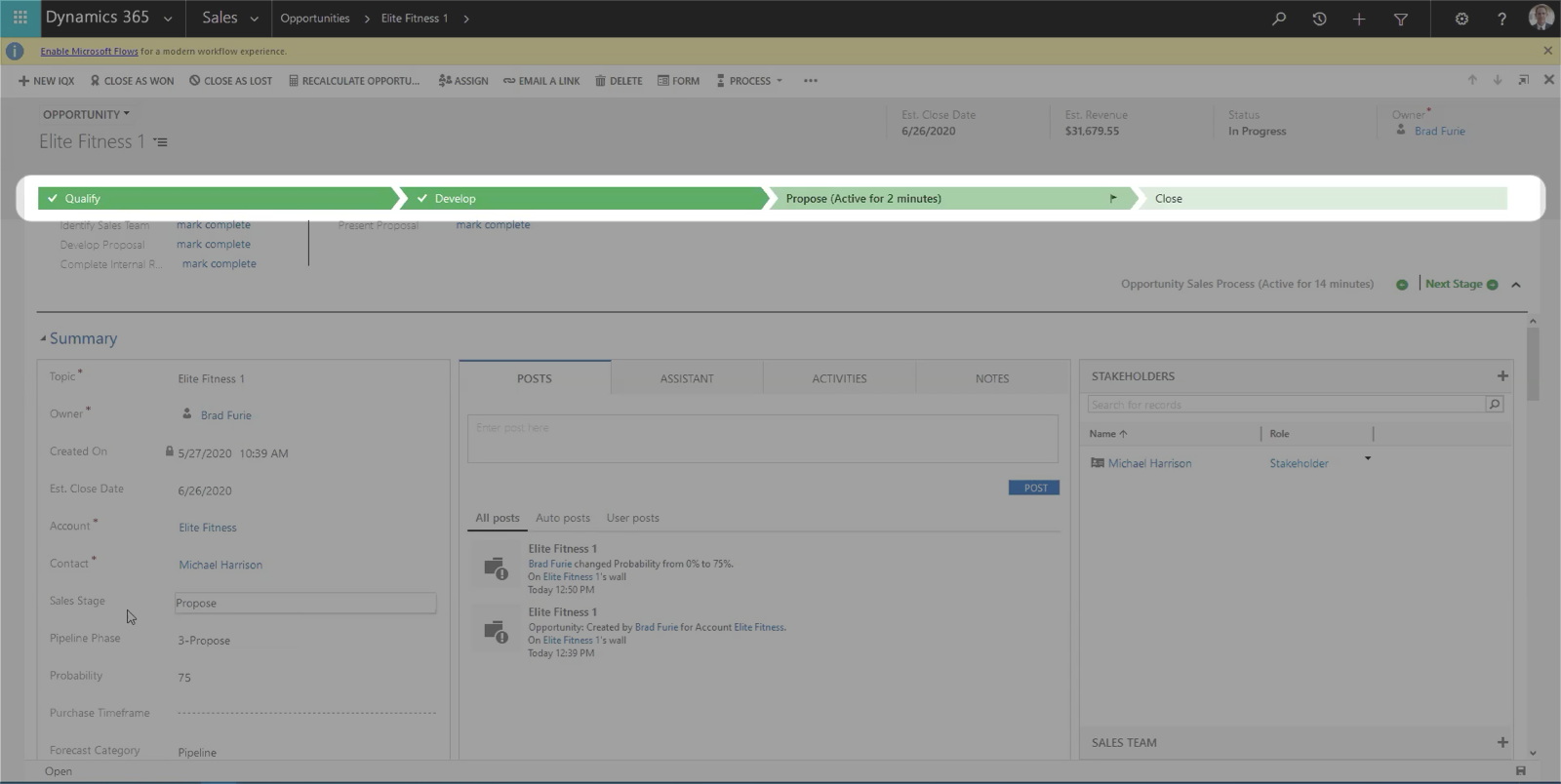Expand Dynamics 365 dropdown chevron

168,19
